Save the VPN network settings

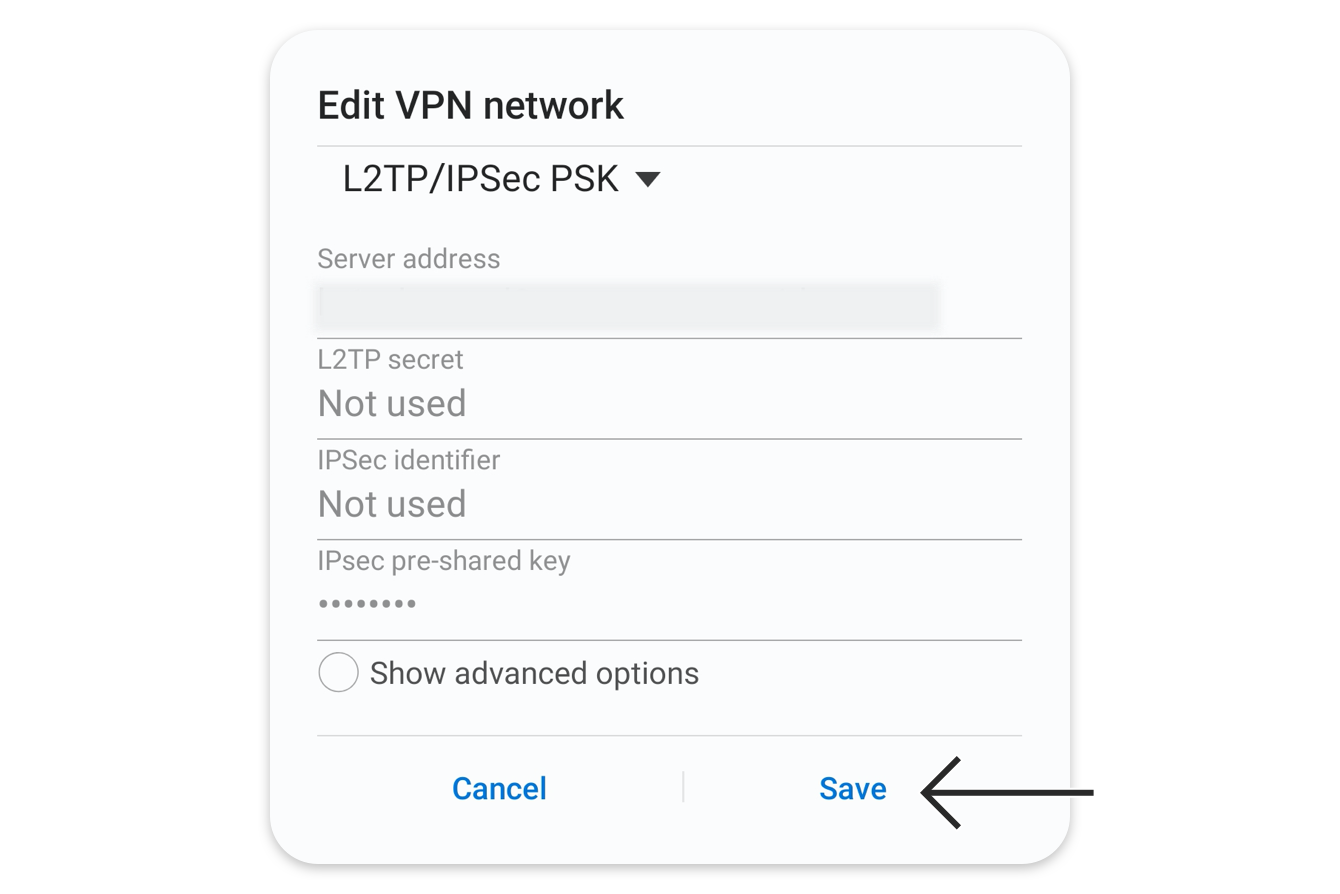pos(853,789)
